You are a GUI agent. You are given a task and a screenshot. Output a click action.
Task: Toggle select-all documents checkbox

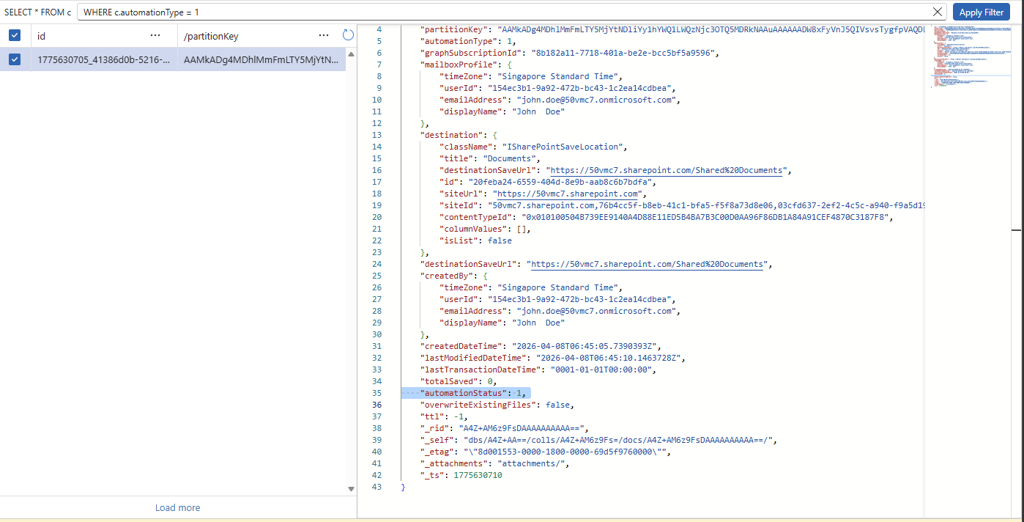tap(15, 35)
